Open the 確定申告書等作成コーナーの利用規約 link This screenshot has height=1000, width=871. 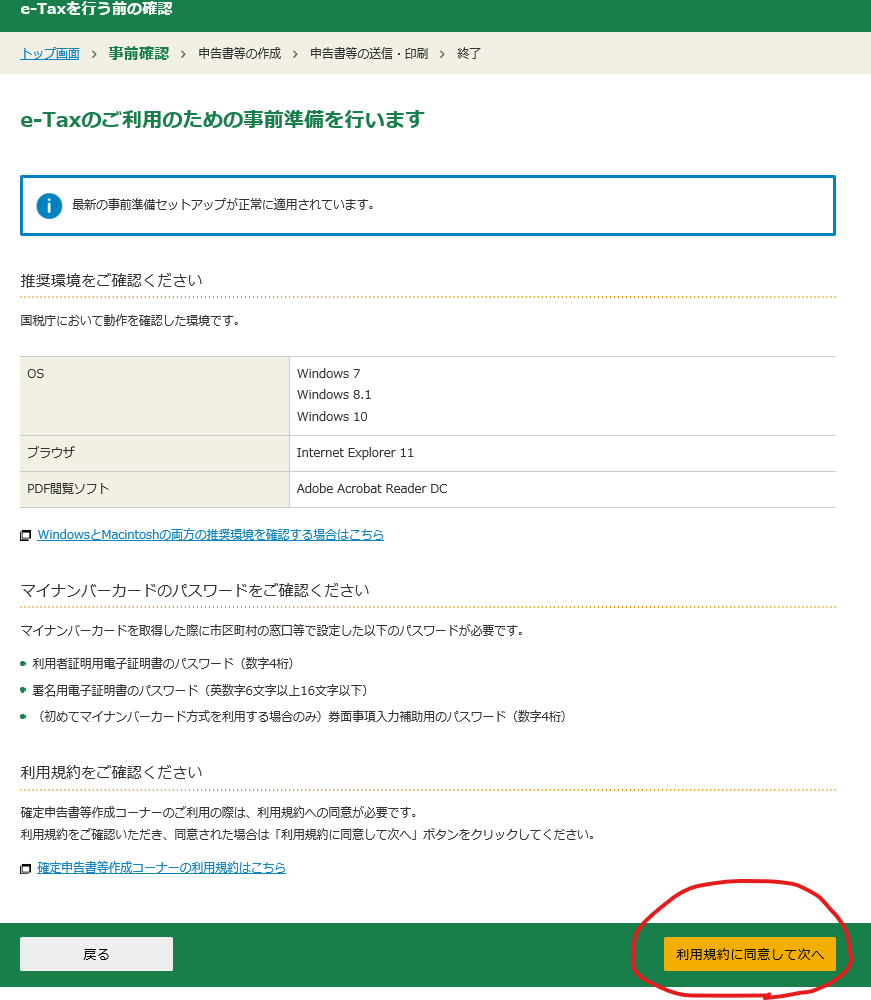[161, 867]
